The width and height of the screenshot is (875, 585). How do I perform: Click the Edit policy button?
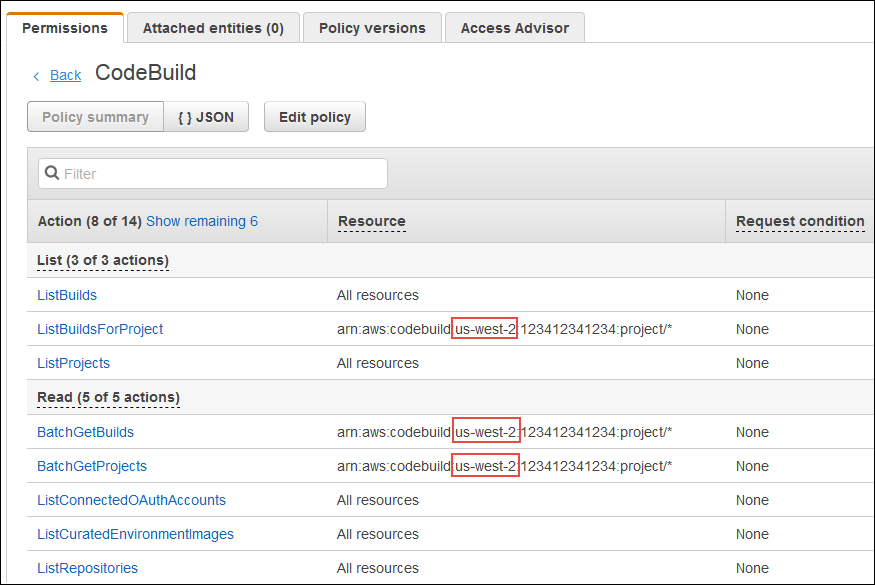314,116
